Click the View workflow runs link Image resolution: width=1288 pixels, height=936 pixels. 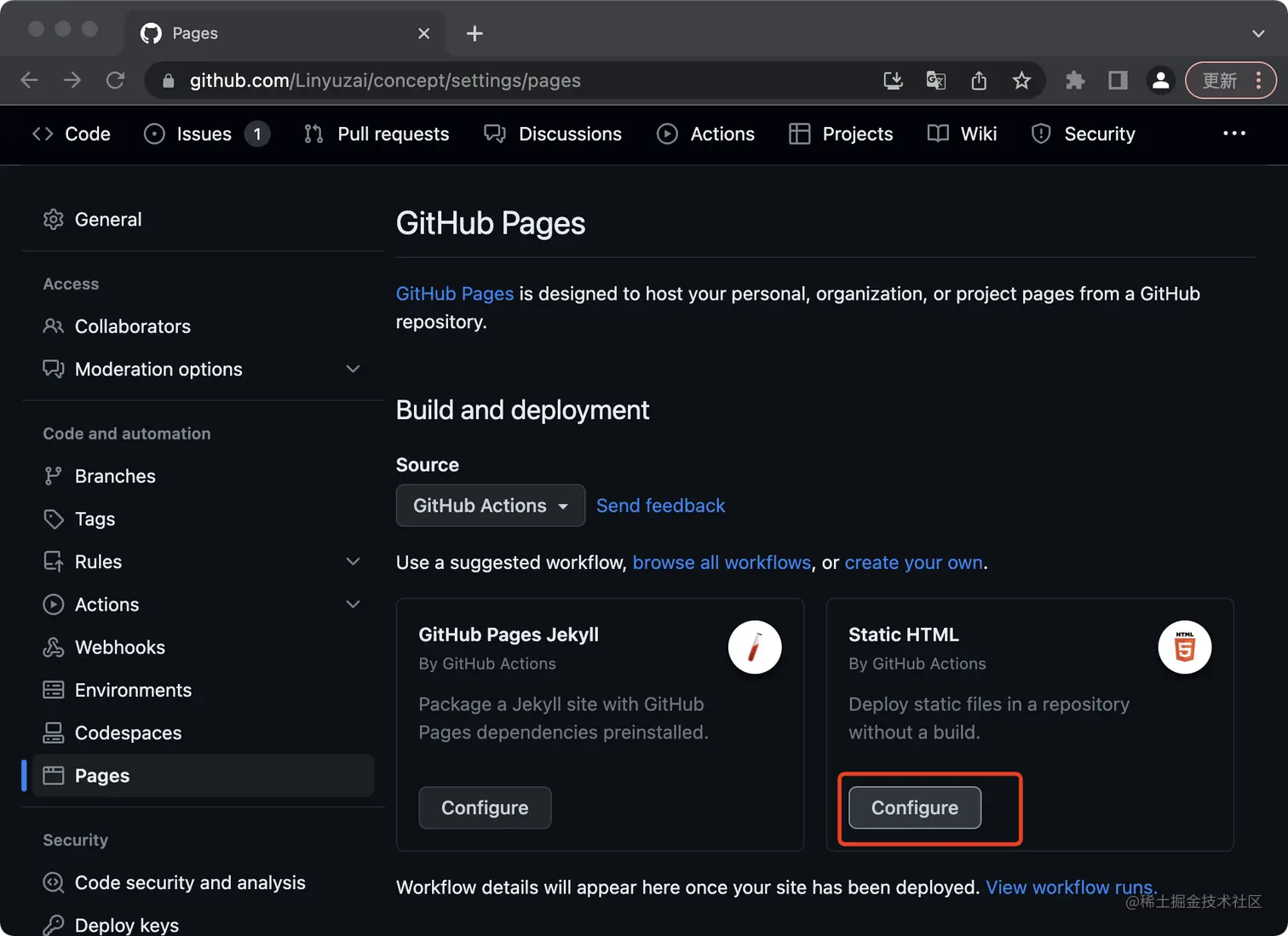[x=1071, y=887]
